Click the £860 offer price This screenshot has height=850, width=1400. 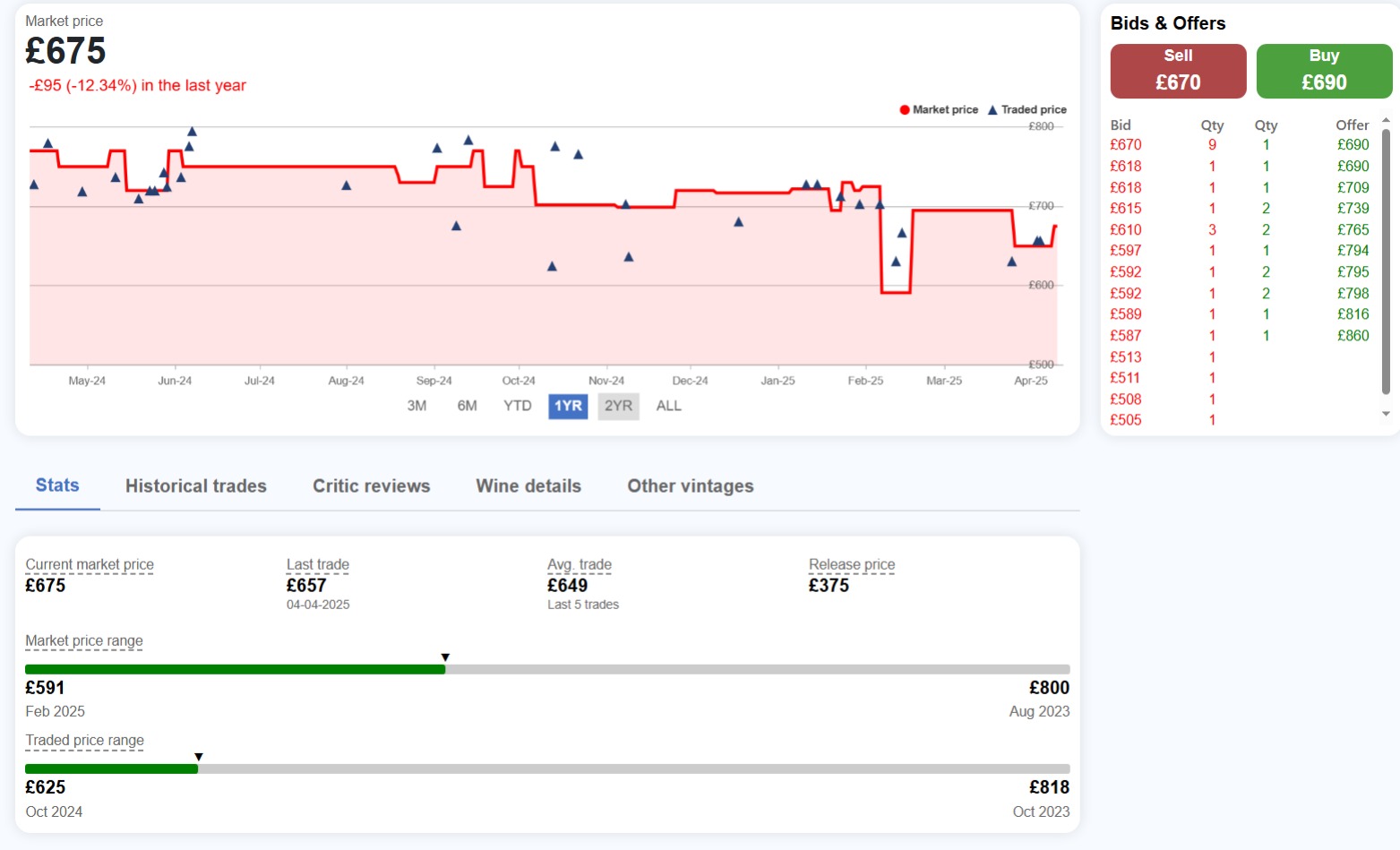coord(1353,336)
